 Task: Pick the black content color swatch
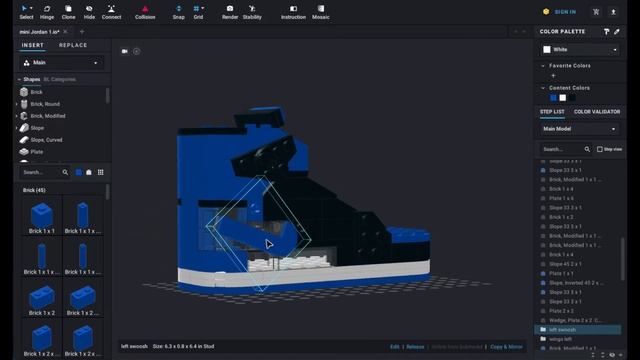pos(572,98)
